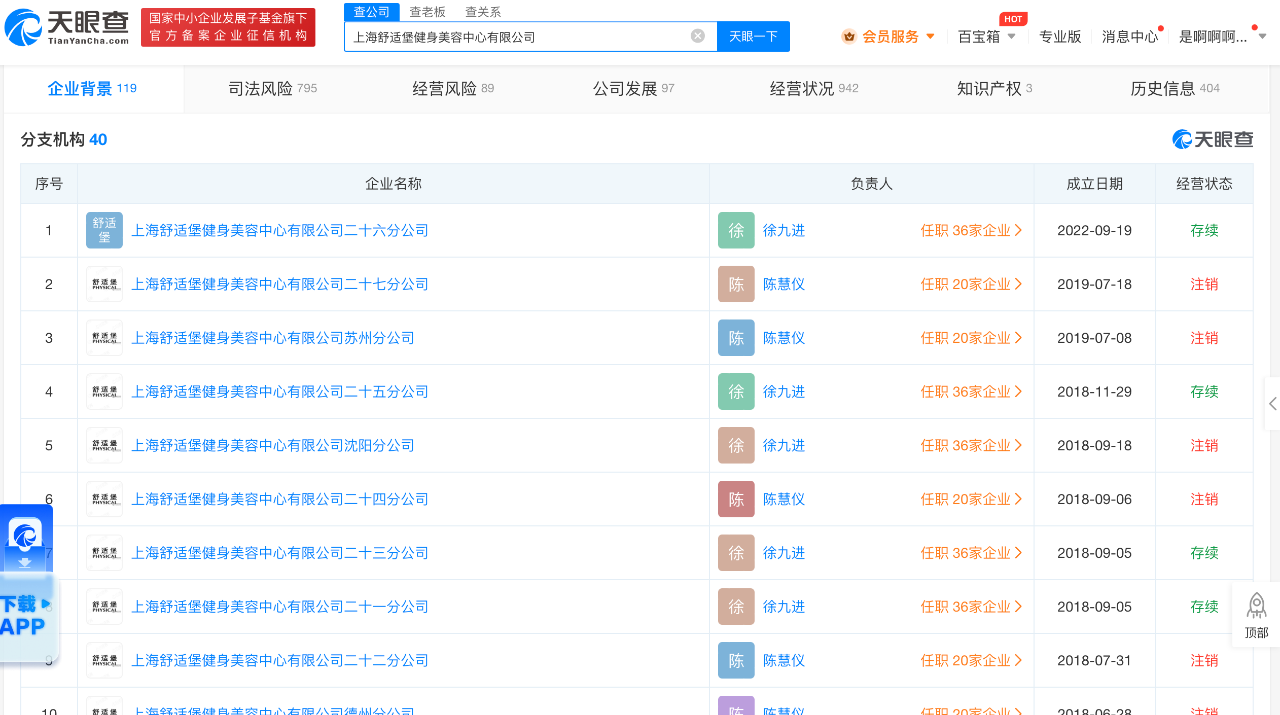
Task: Click the Tianyancha logo in header
Action: (x=68, y=27)
